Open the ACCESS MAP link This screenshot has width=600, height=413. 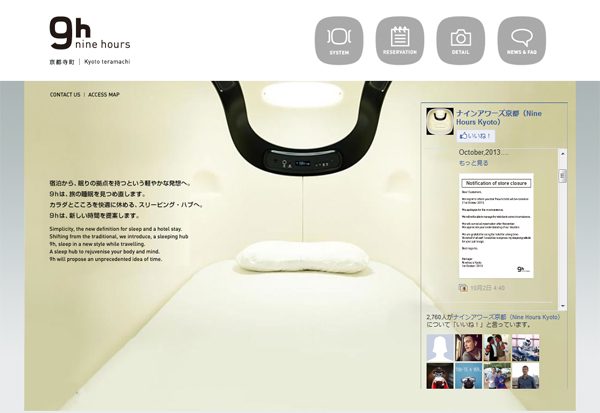[104, 95]
